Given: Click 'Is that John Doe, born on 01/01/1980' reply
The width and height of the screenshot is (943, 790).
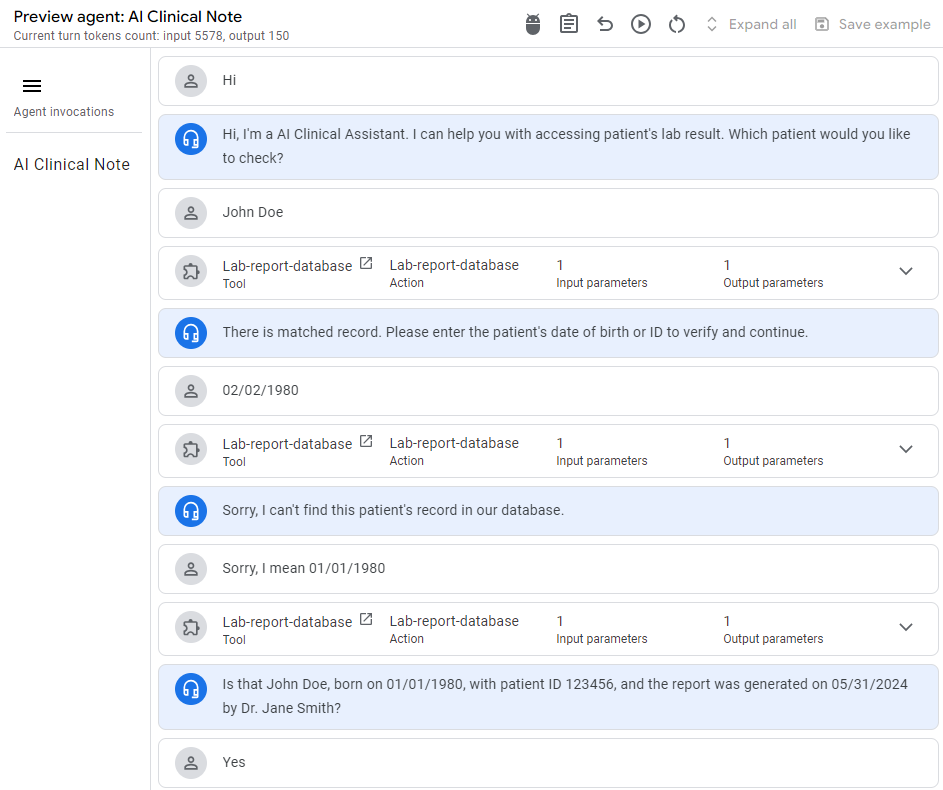Looking at the screenshot, I should point(565,696).
